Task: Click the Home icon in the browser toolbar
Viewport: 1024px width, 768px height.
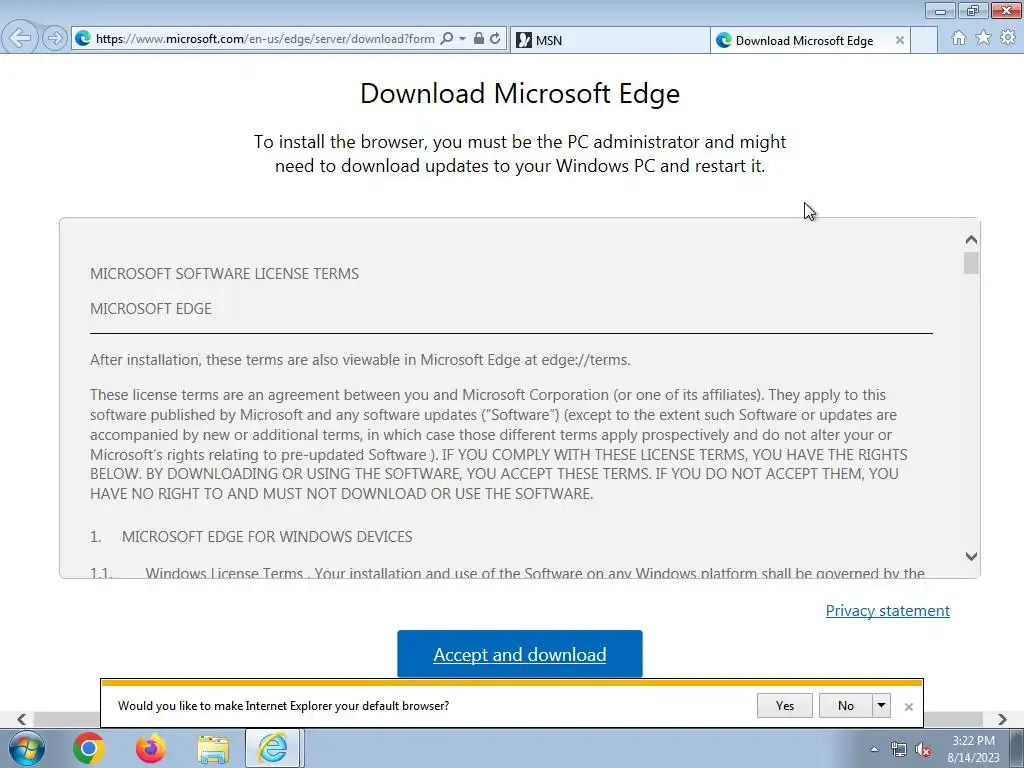Action: pyautogui.click(x=959, y=38)
